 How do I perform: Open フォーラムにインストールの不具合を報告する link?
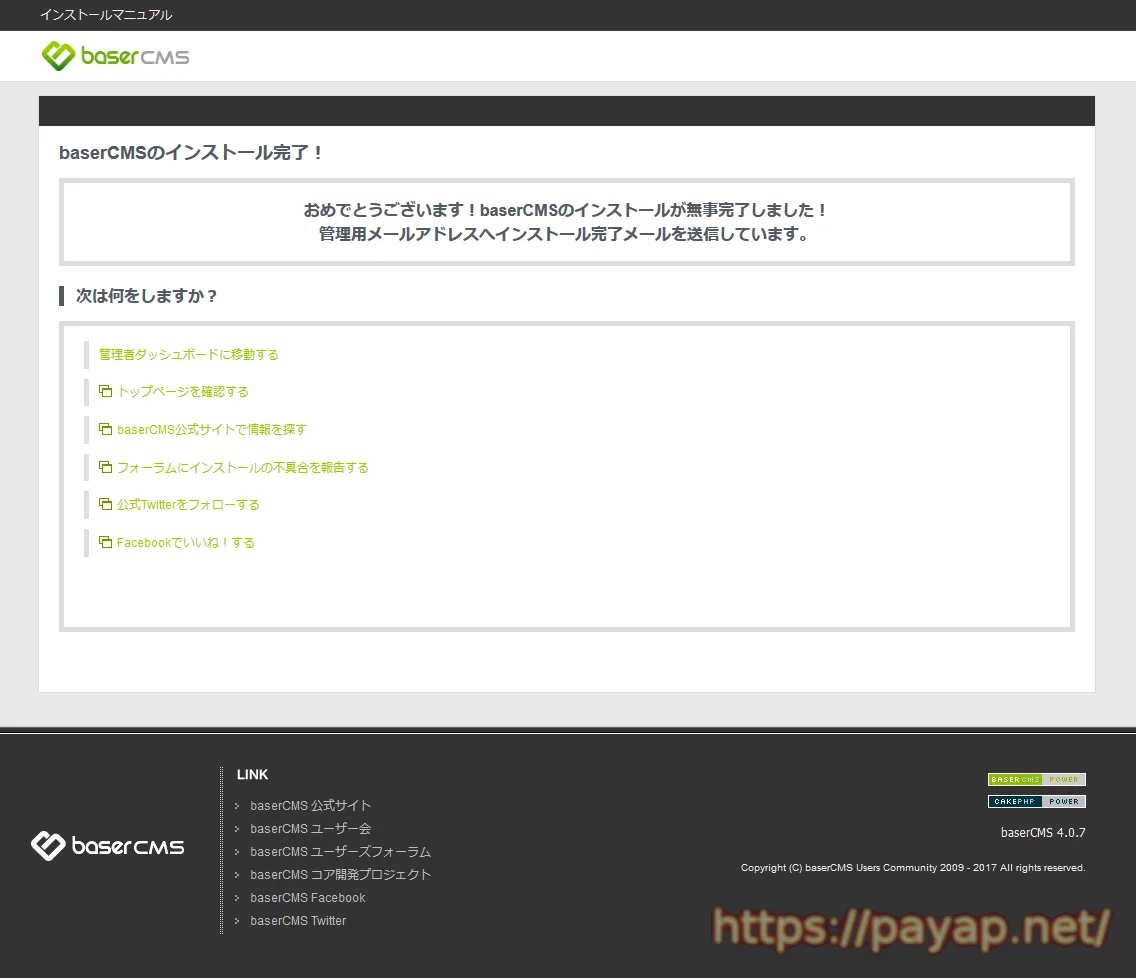tap(243, 467)
